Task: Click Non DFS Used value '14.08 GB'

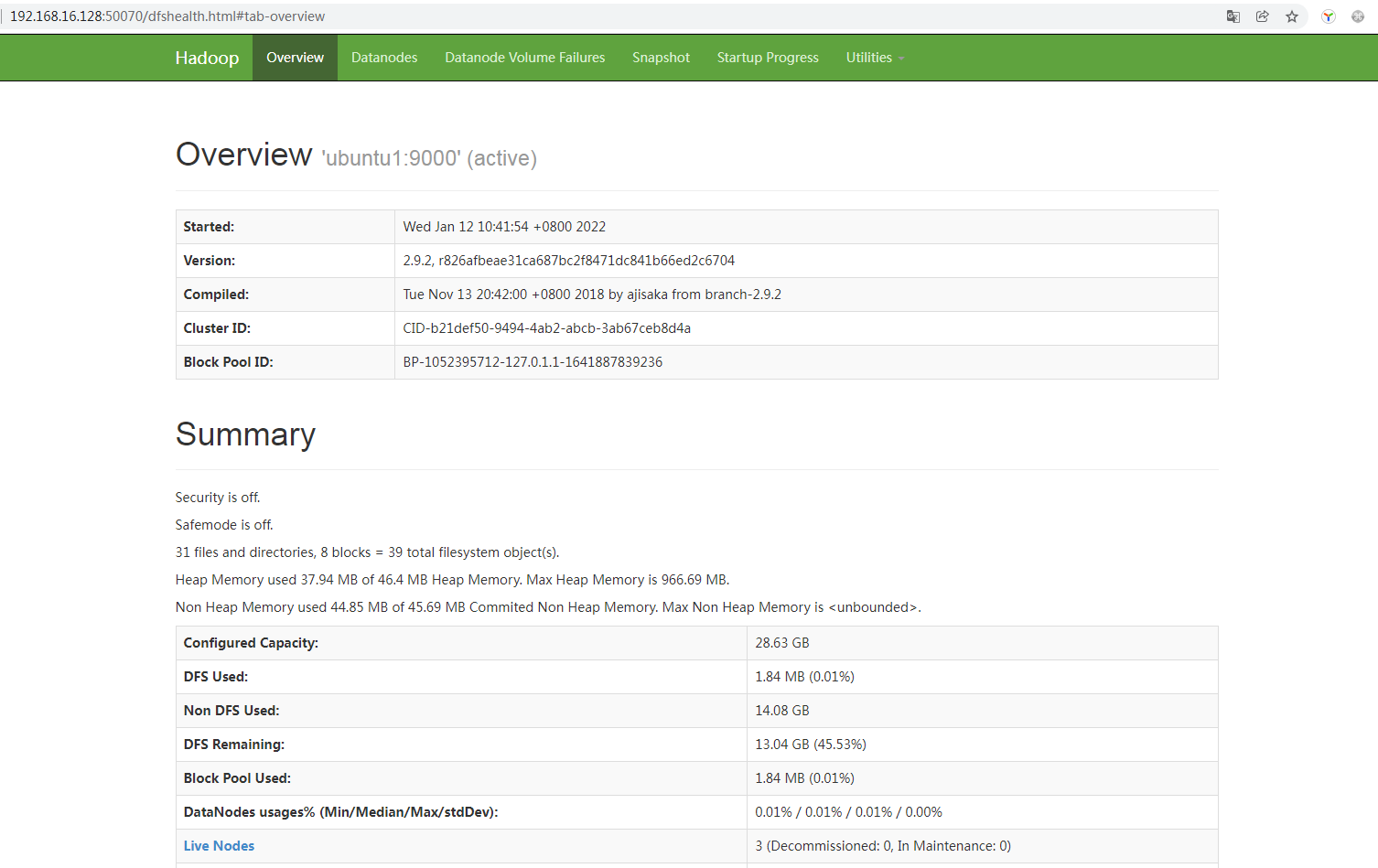Action: tap(782, 711)
